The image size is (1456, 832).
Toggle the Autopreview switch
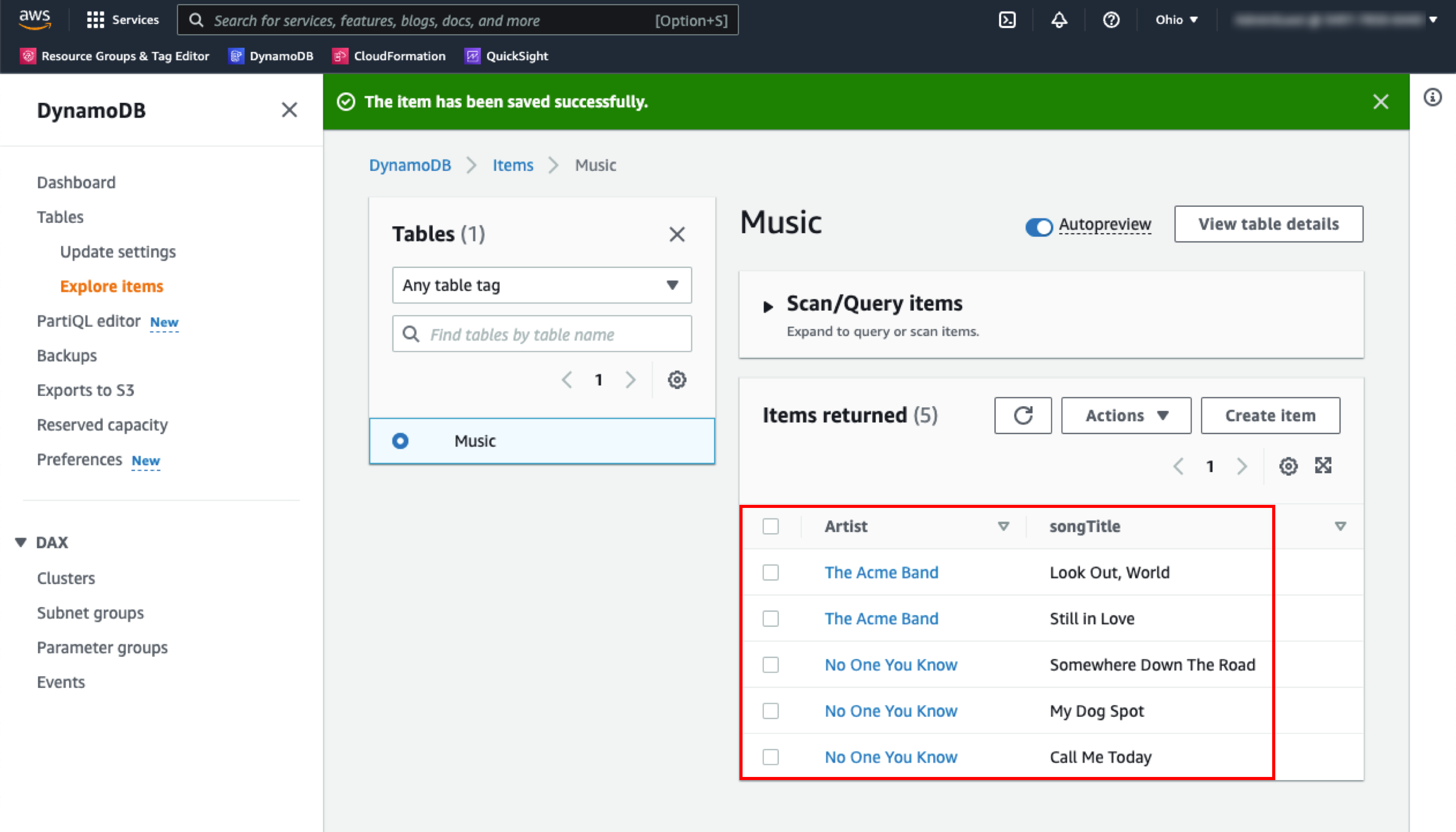(1039, 227)
